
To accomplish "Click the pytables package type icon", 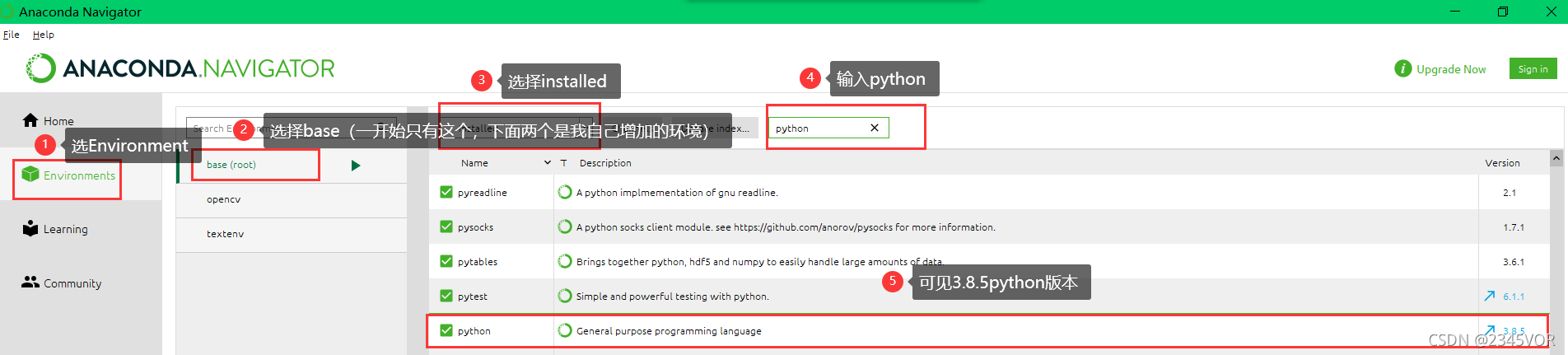I will pyautogui.click(x=565, y=261).
